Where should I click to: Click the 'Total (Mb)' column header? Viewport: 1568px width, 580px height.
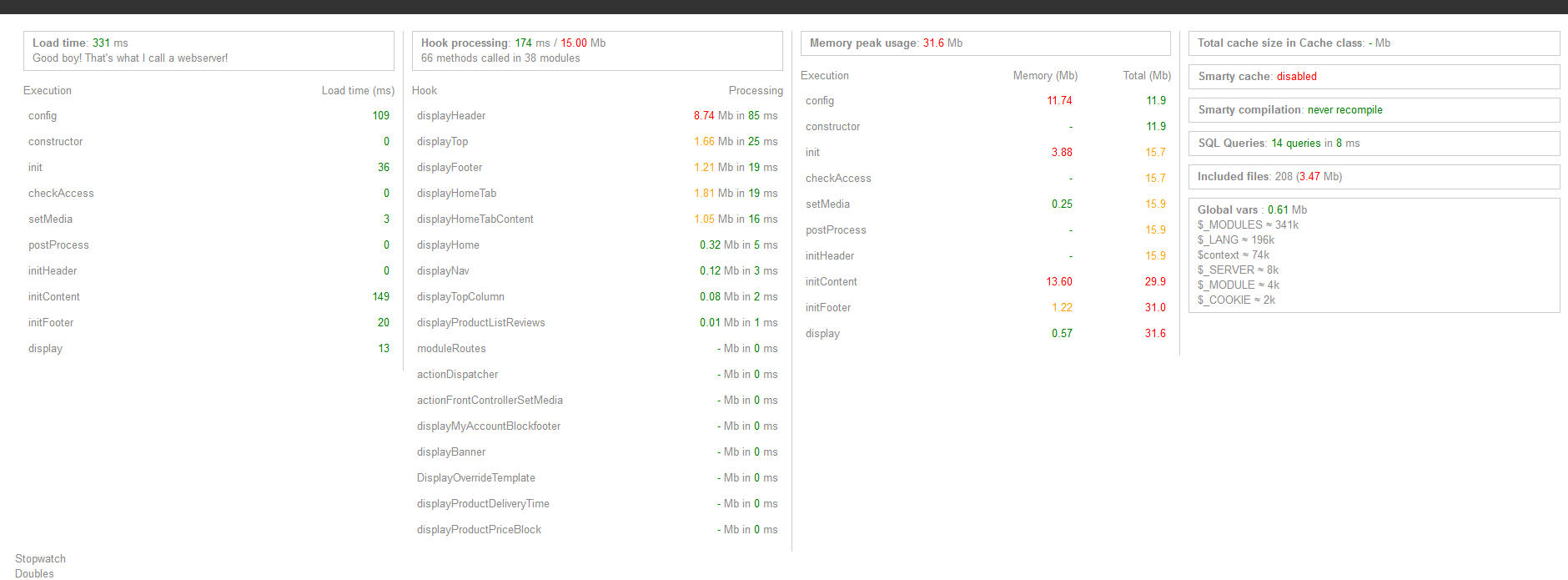click(x=1147, y=76)
